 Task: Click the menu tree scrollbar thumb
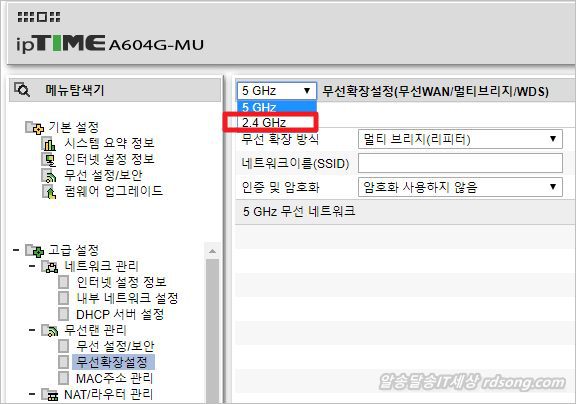pyautogui.click(x=212, y=331)
